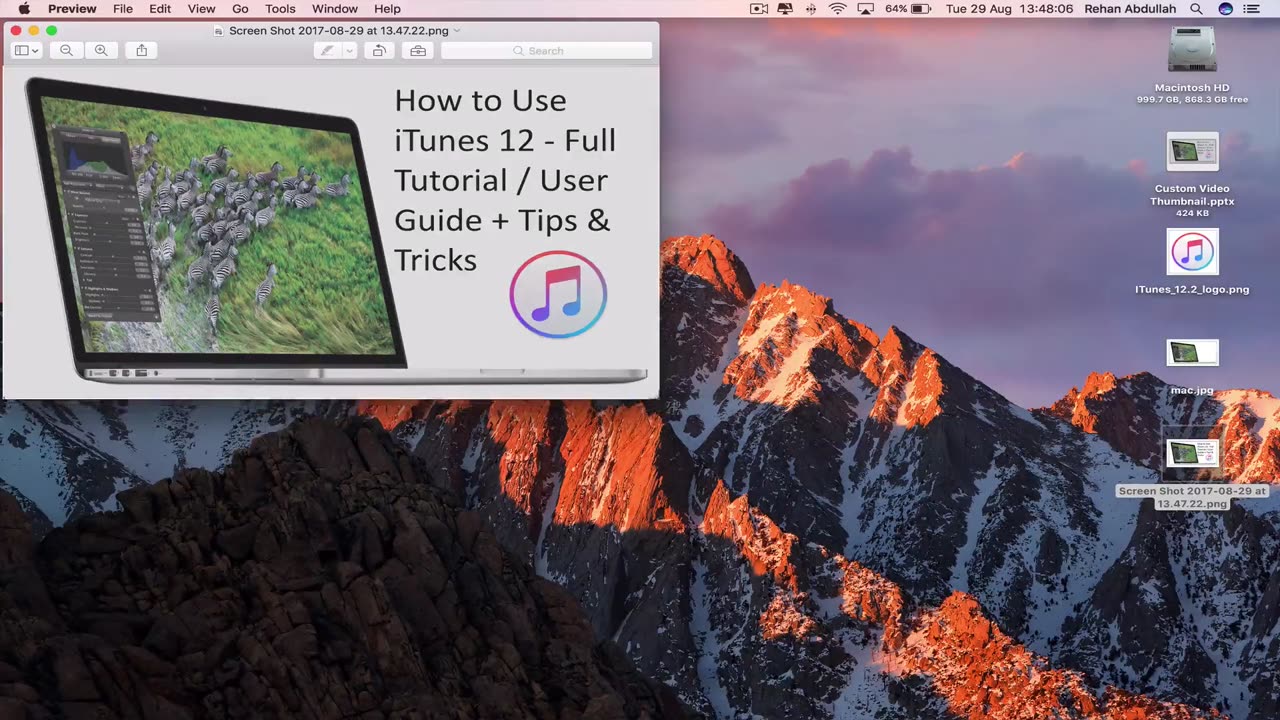
Task: Click the bluetooth-like menu bar icon
Action: pyautogui.click(x=811, y=9)
